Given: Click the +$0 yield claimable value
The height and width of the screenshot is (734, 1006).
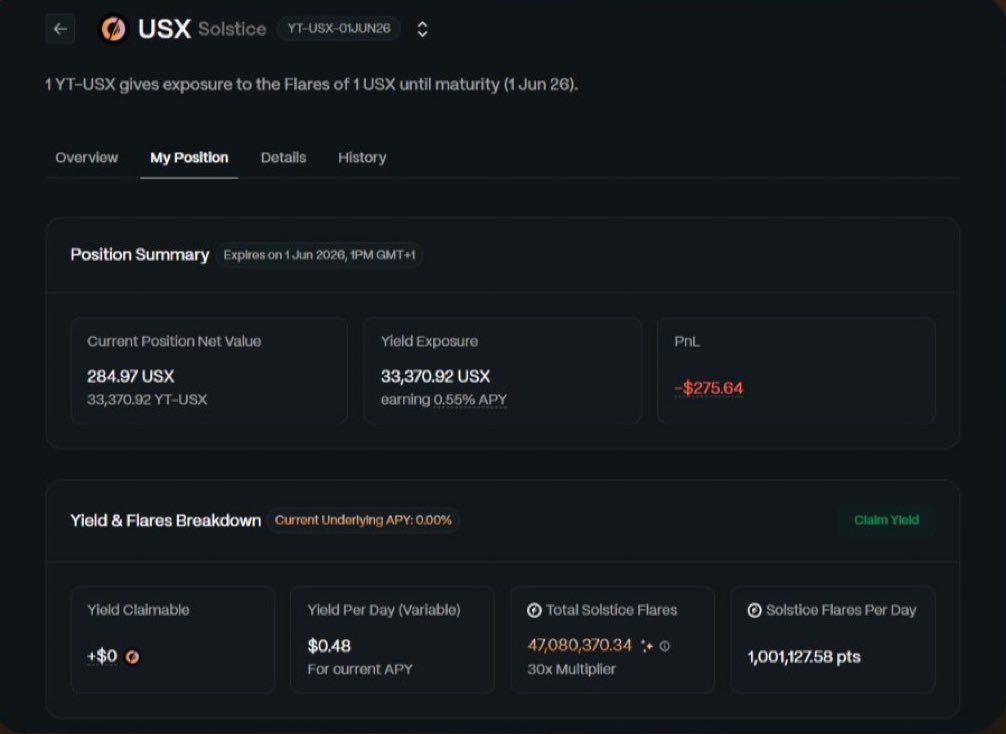Looking at the screenshot, I should [102, 656].
